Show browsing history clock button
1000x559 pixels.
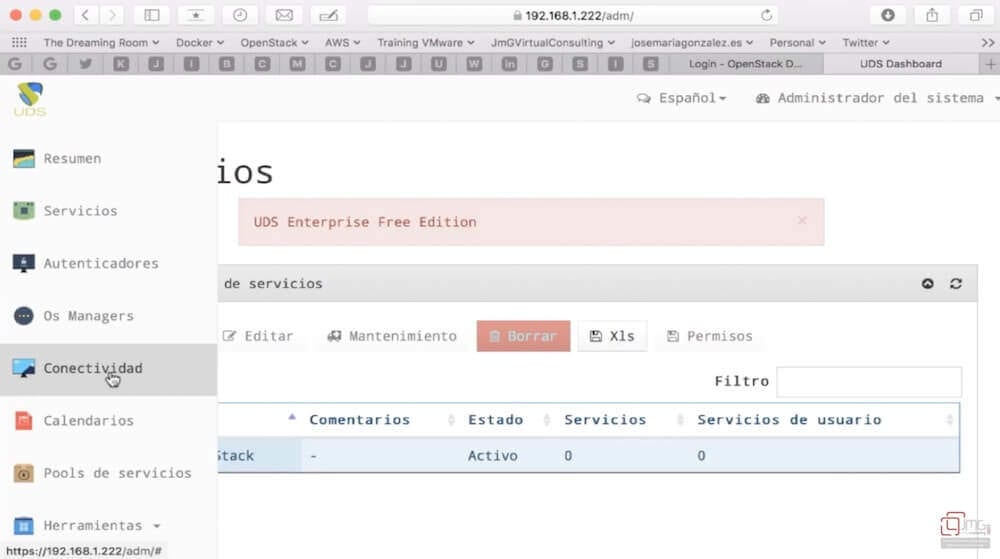(x=240, y=15)
